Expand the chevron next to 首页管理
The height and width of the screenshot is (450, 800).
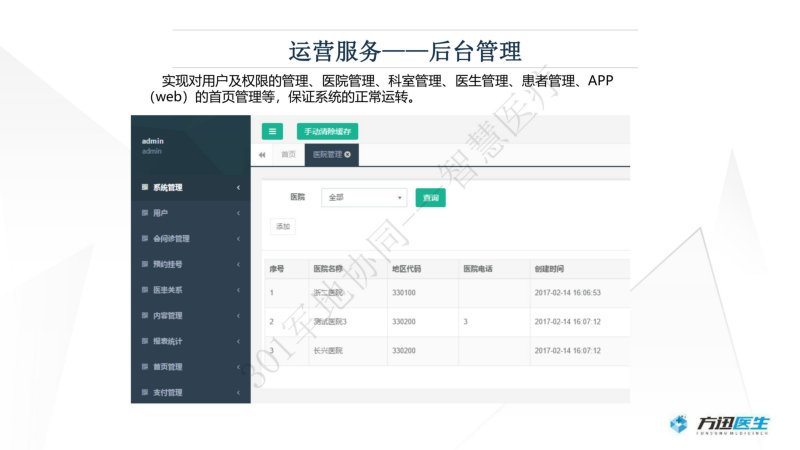pyautogui.click(x=238, y=367)
